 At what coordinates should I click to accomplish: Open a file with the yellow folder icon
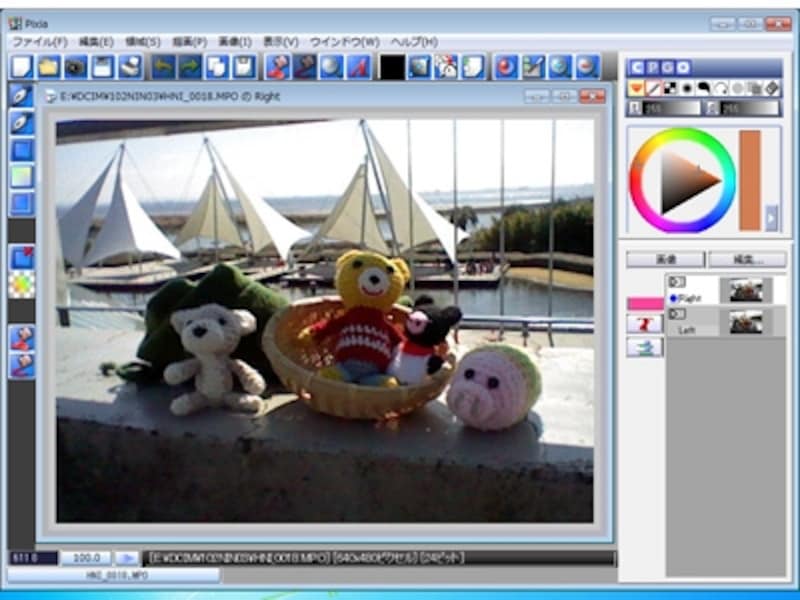49,67
